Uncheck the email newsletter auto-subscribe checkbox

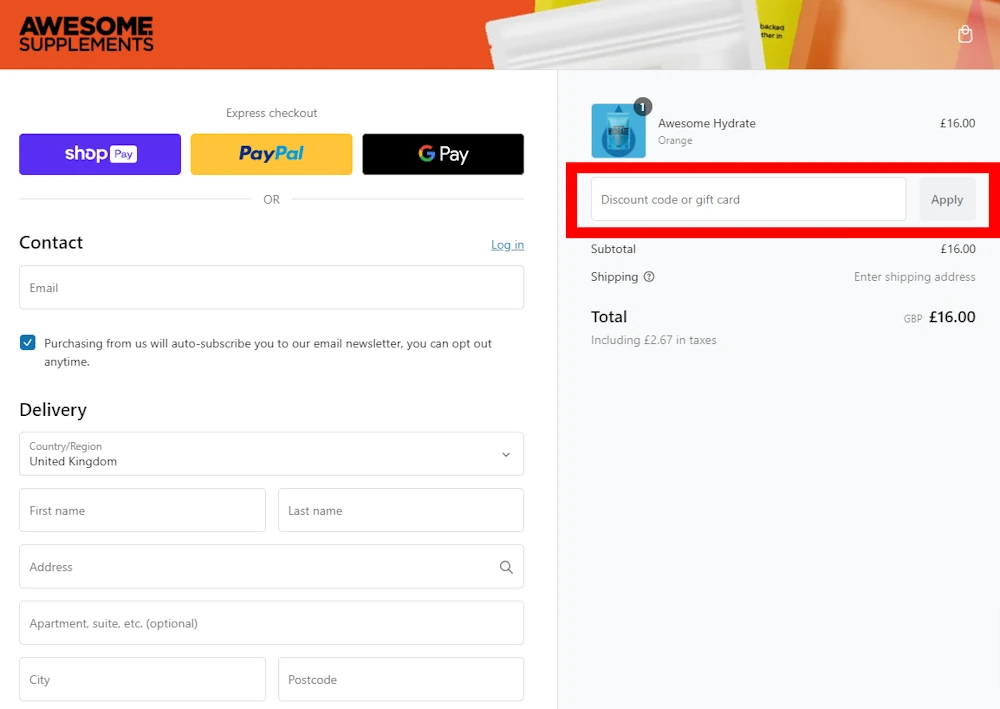coord(28,343)
